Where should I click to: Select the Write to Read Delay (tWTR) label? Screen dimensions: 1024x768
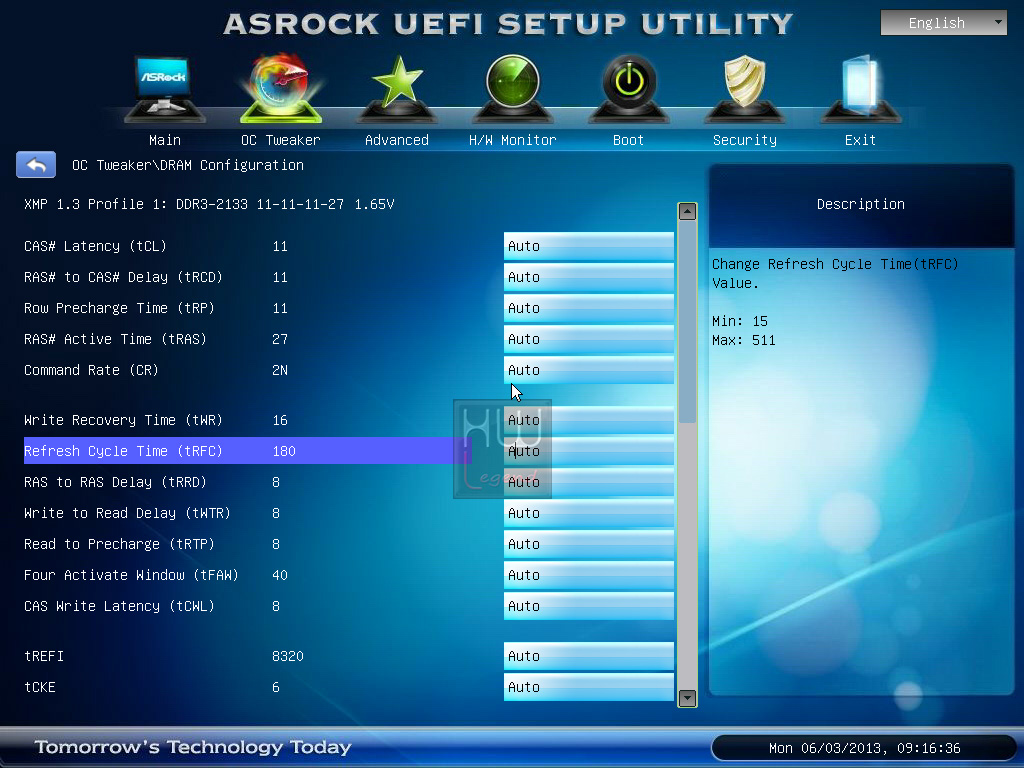[127, 513]
